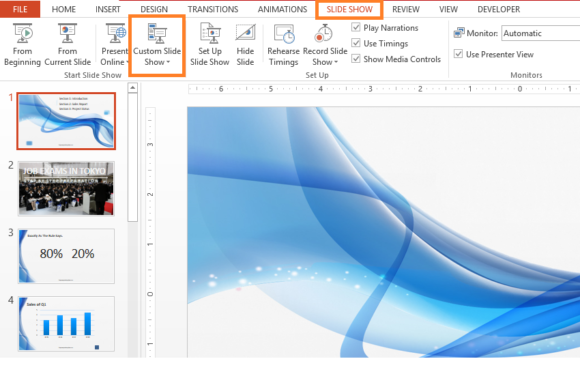
Task: Switch to the DEVELOPER tab
Action: (x=499, y=9)
